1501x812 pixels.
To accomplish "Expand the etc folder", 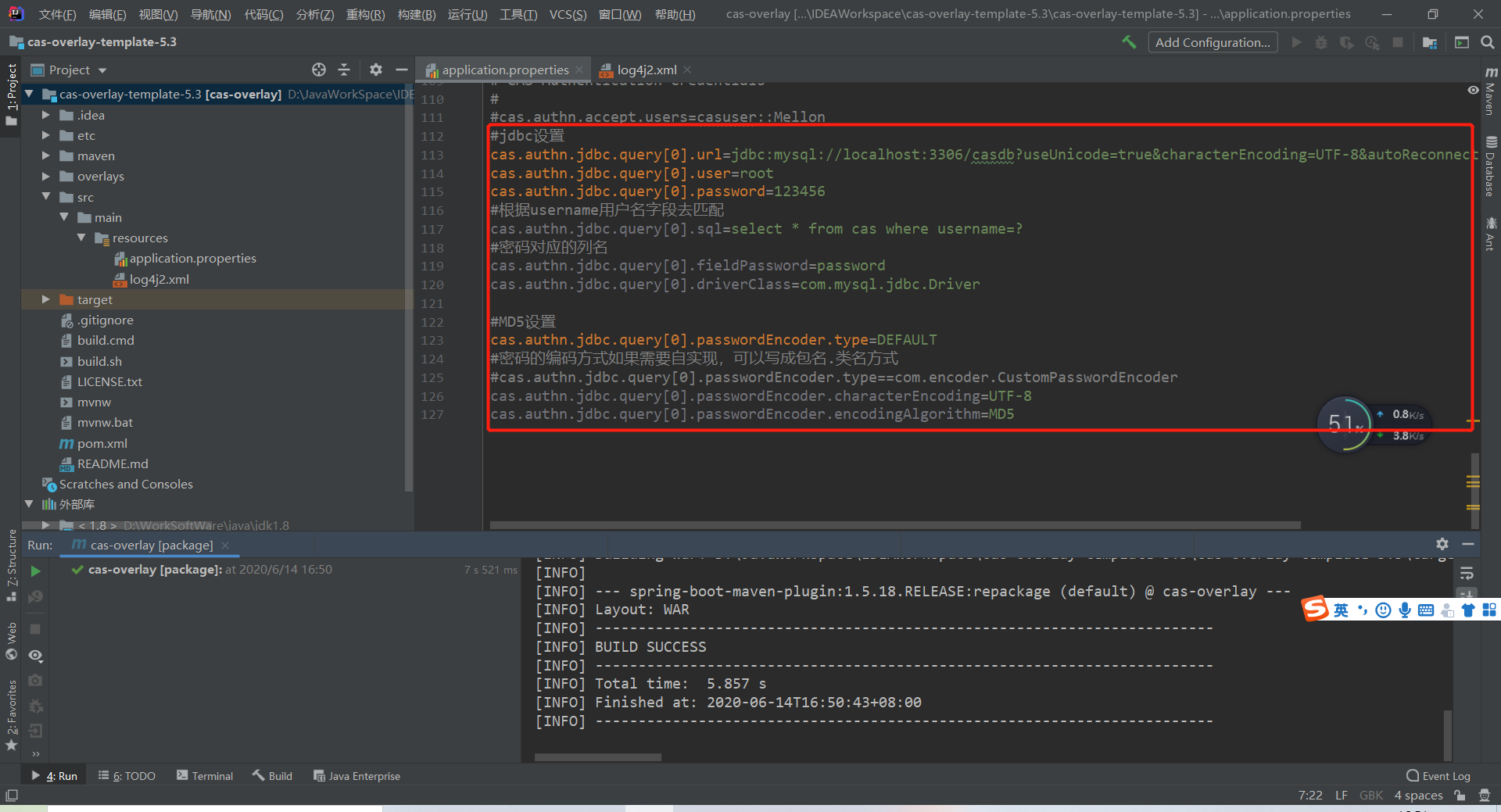I will pyautogui.click(x=45, y=135).
